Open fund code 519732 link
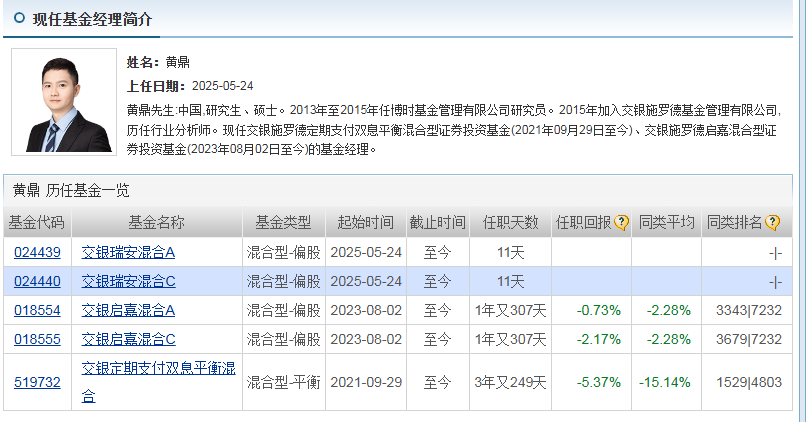Viewport: 808px width, 422px height. [x=37, y=382]
